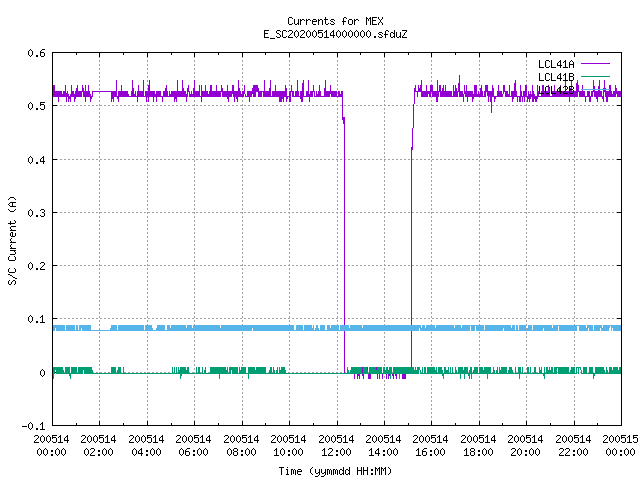Image resolution: width=640 pixels, height=480 pixels.
Task: Click the 0.5 y-axis tick value
Action: coord(36,106)
